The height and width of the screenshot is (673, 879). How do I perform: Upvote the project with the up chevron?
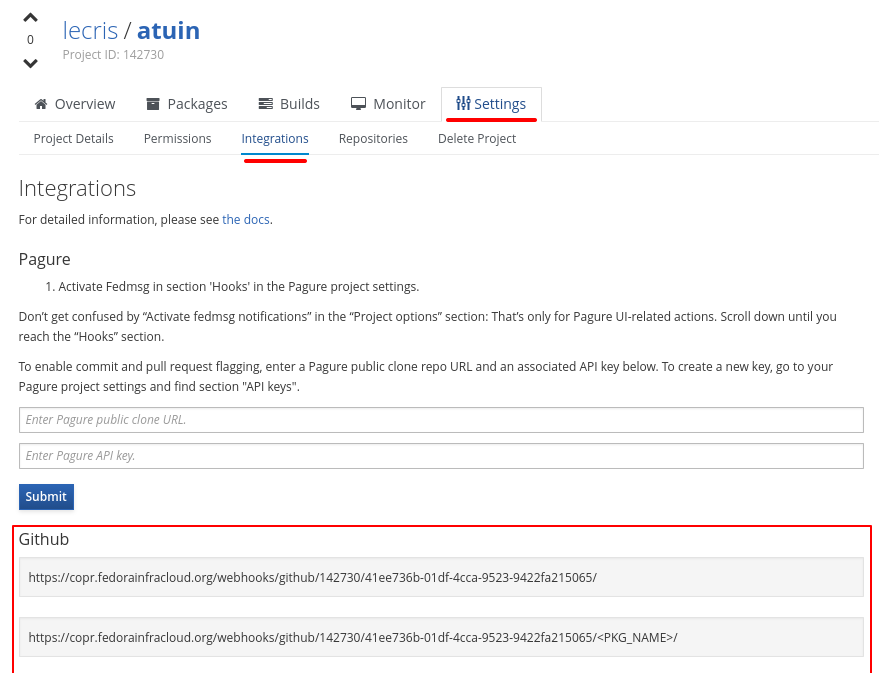(30, 18)
